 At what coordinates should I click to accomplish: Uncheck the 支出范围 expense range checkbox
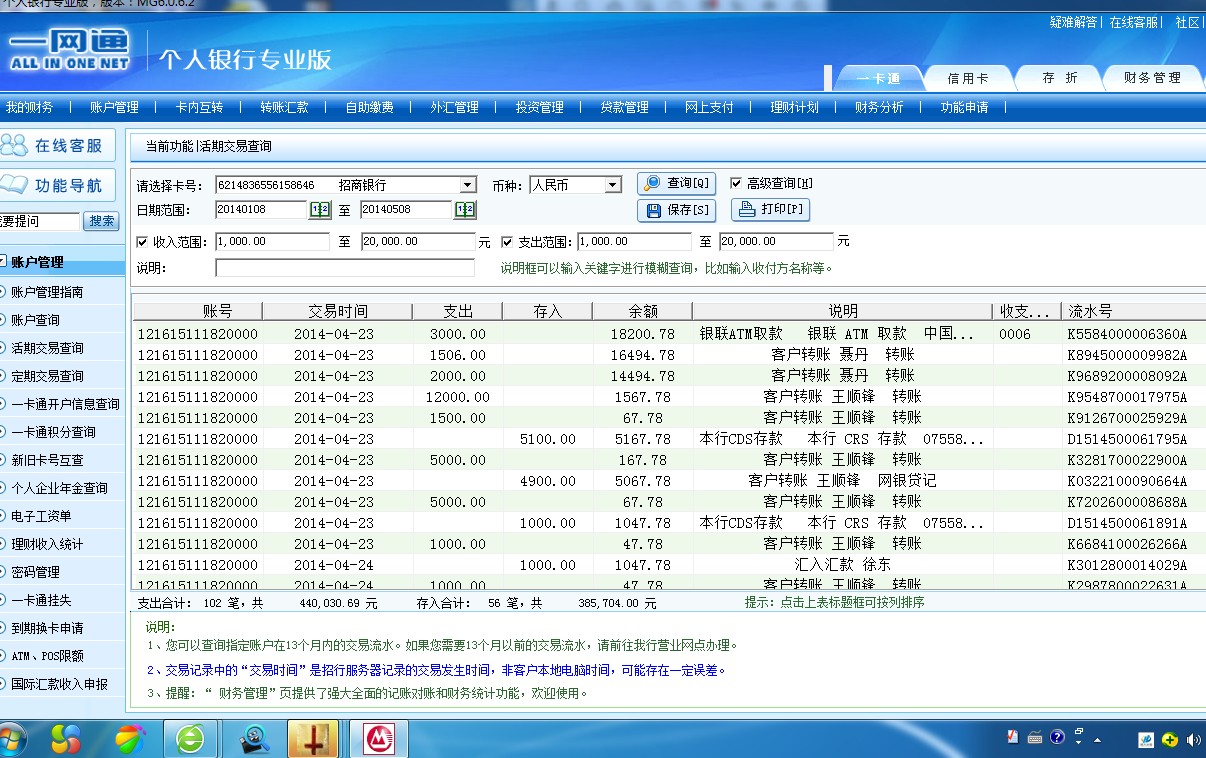pos(507,242)
